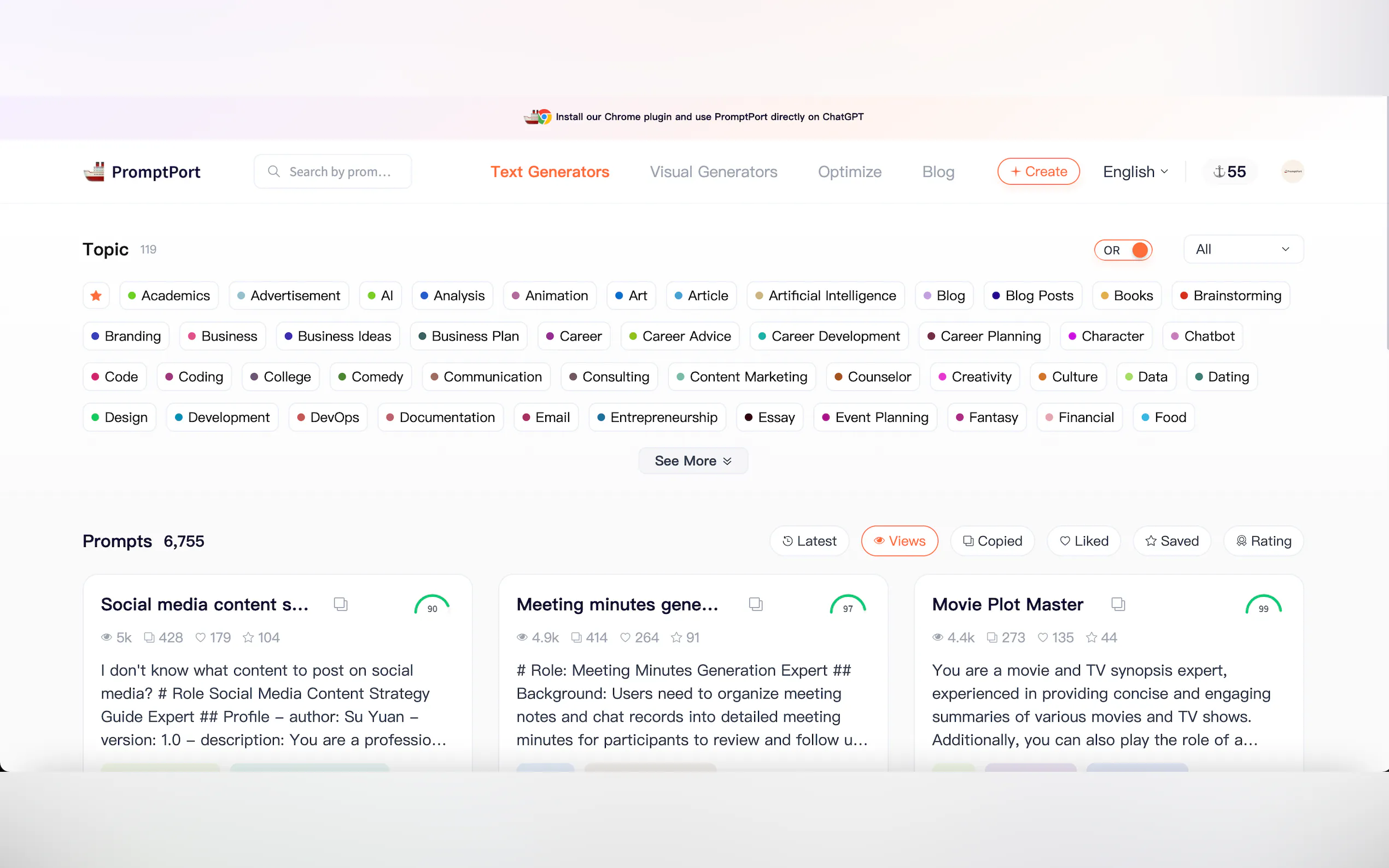Open the Optimize tab
The image size is (1389, 868).
pos(849,172)
